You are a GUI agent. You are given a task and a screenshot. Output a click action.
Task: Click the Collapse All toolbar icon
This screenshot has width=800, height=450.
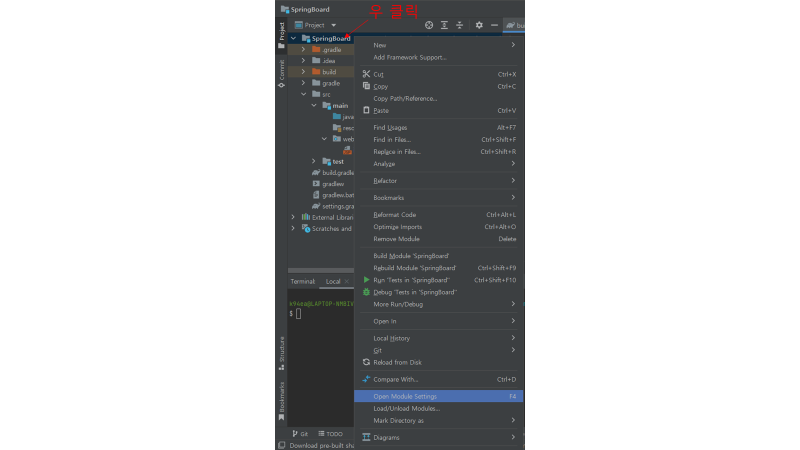[x=459, y=24]
